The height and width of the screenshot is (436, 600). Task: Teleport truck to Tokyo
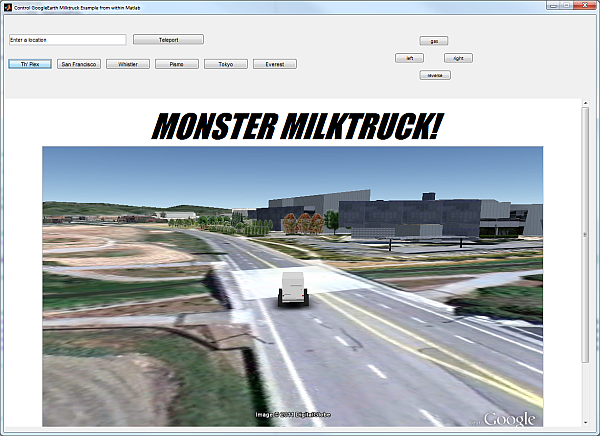(226, 64)
